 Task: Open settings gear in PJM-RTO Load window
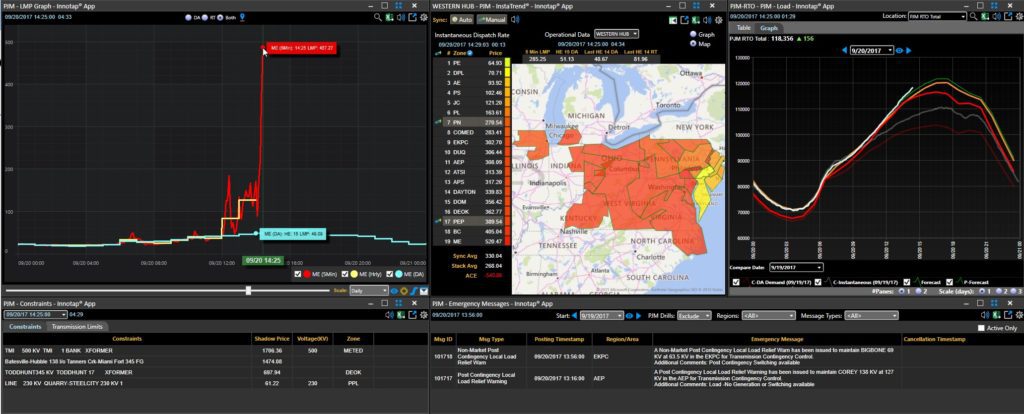(1019, 16)
